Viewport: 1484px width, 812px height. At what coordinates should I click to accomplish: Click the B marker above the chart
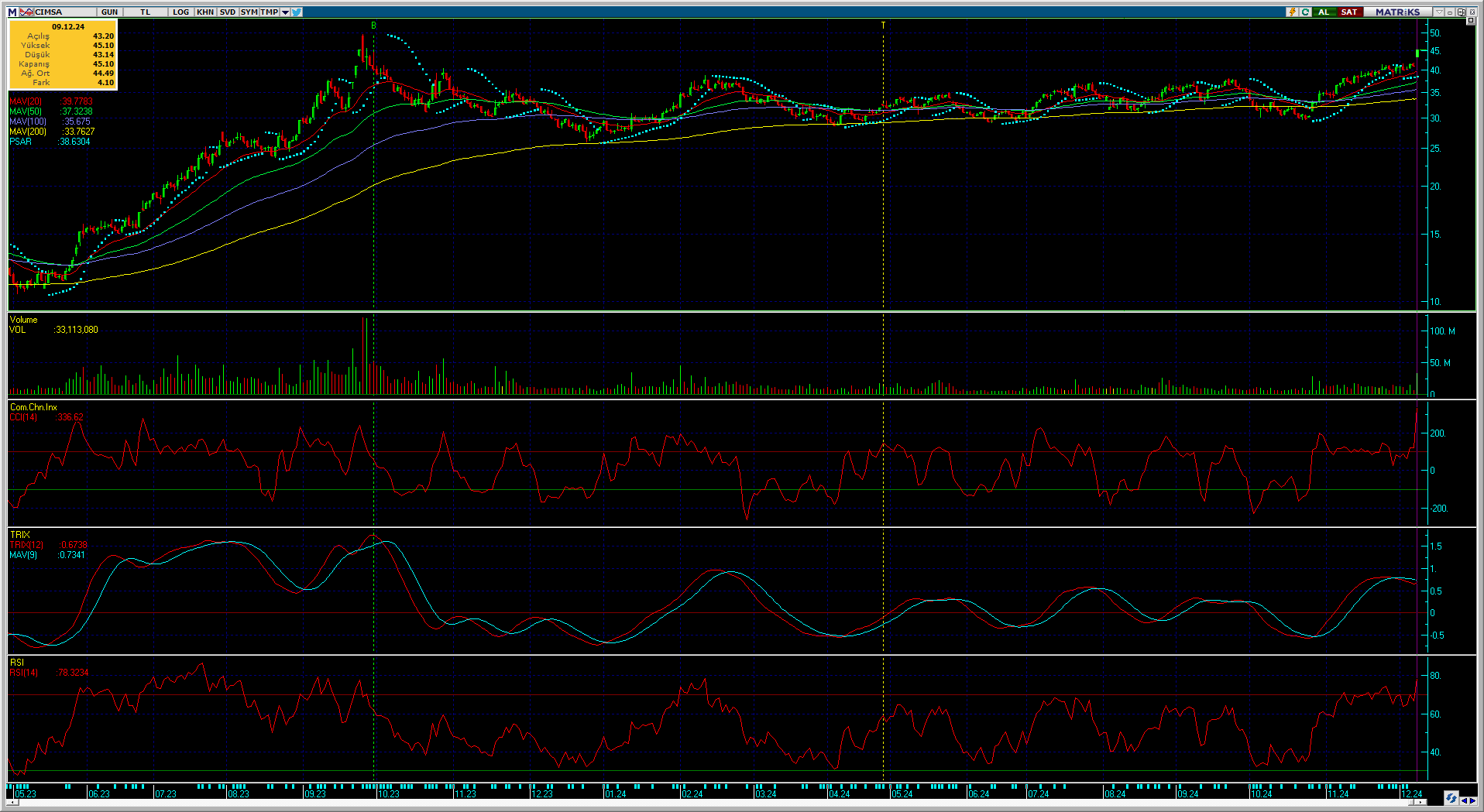373,26
